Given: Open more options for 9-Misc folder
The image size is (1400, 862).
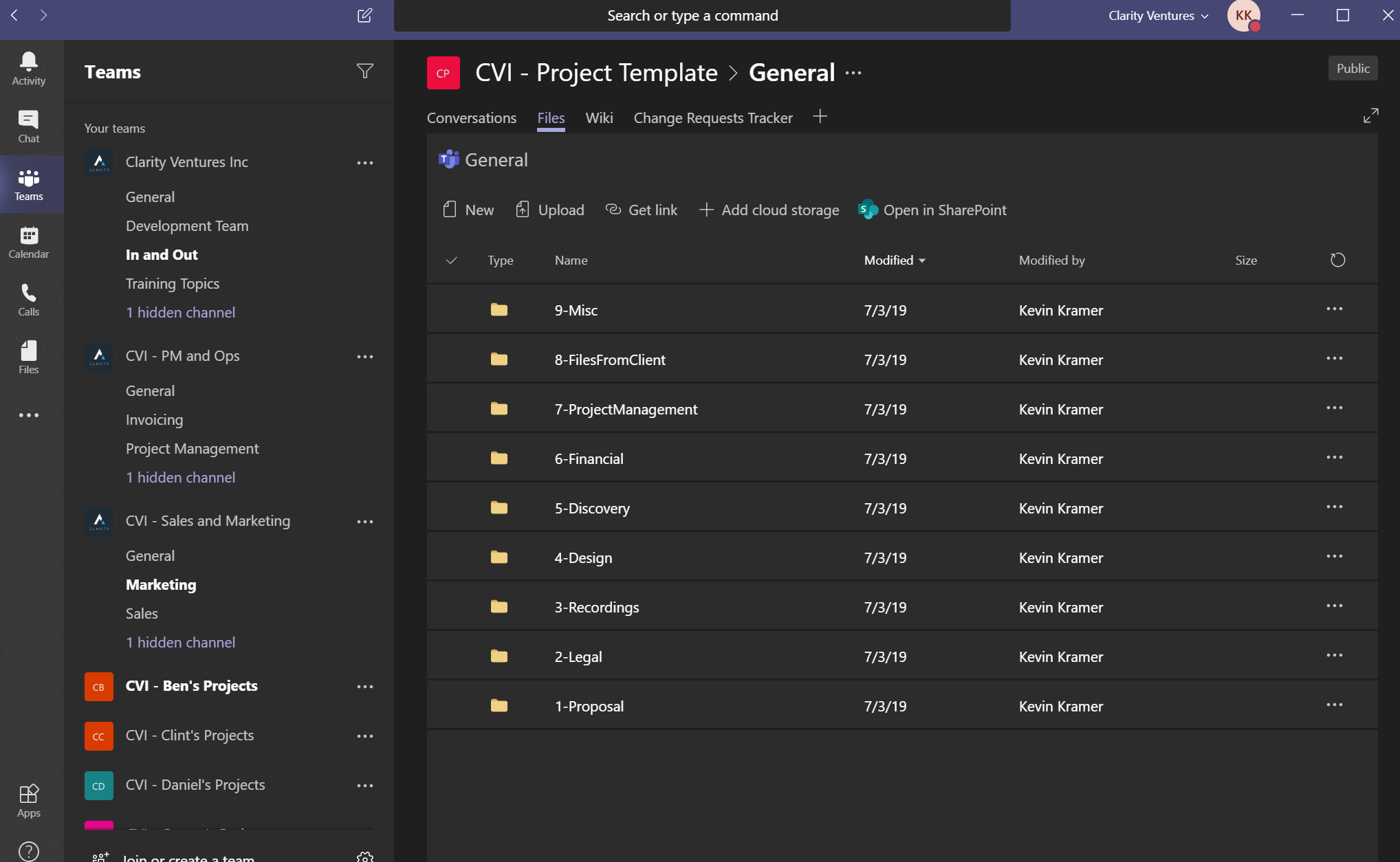Looking at the screenshot, I should [1335, 309].
